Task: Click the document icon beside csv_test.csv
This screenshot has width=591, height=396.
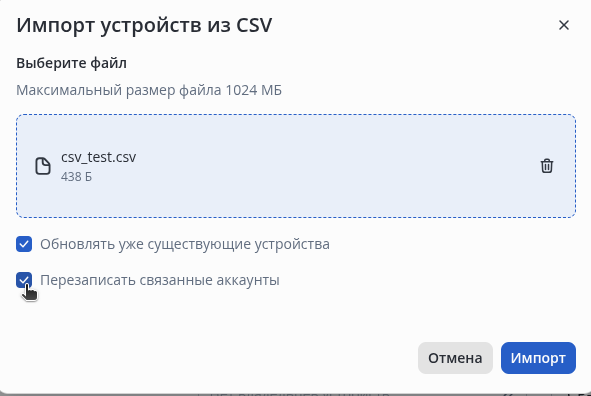Action: click(43, 166)
